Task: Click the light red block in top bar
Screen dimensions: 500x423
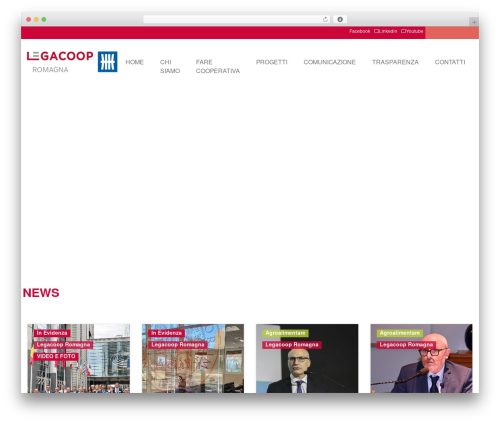Action: click(x=452, y=33)
